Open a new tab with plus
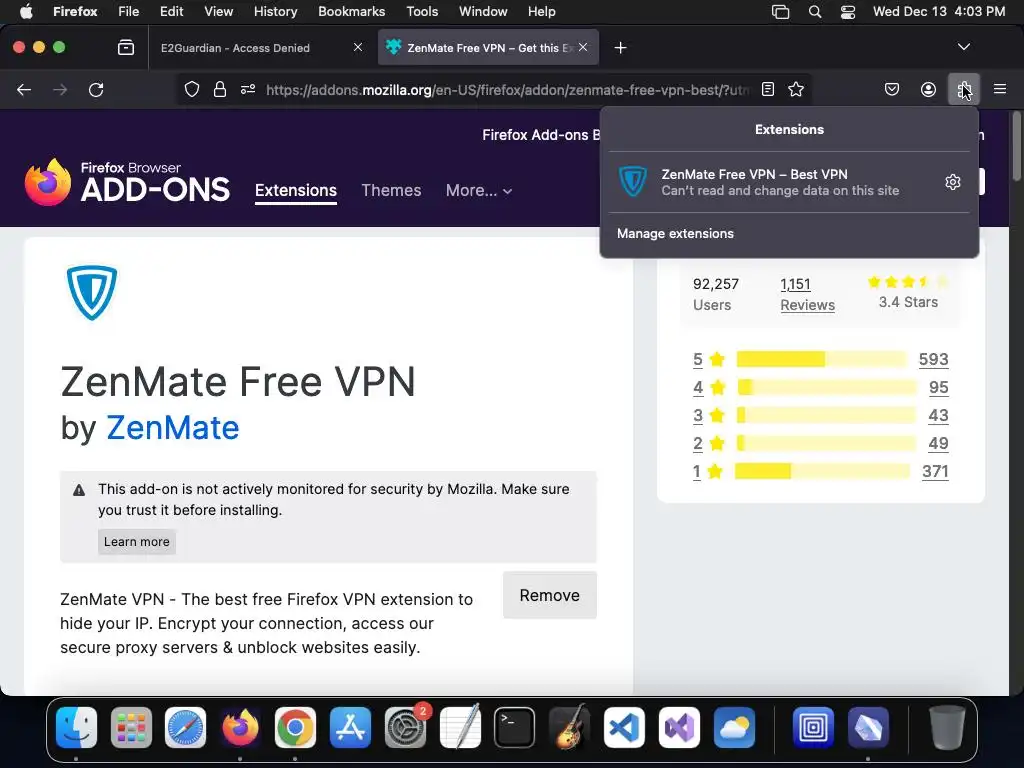This screenshot has width=1024, height=768. (x=620, y=48)
